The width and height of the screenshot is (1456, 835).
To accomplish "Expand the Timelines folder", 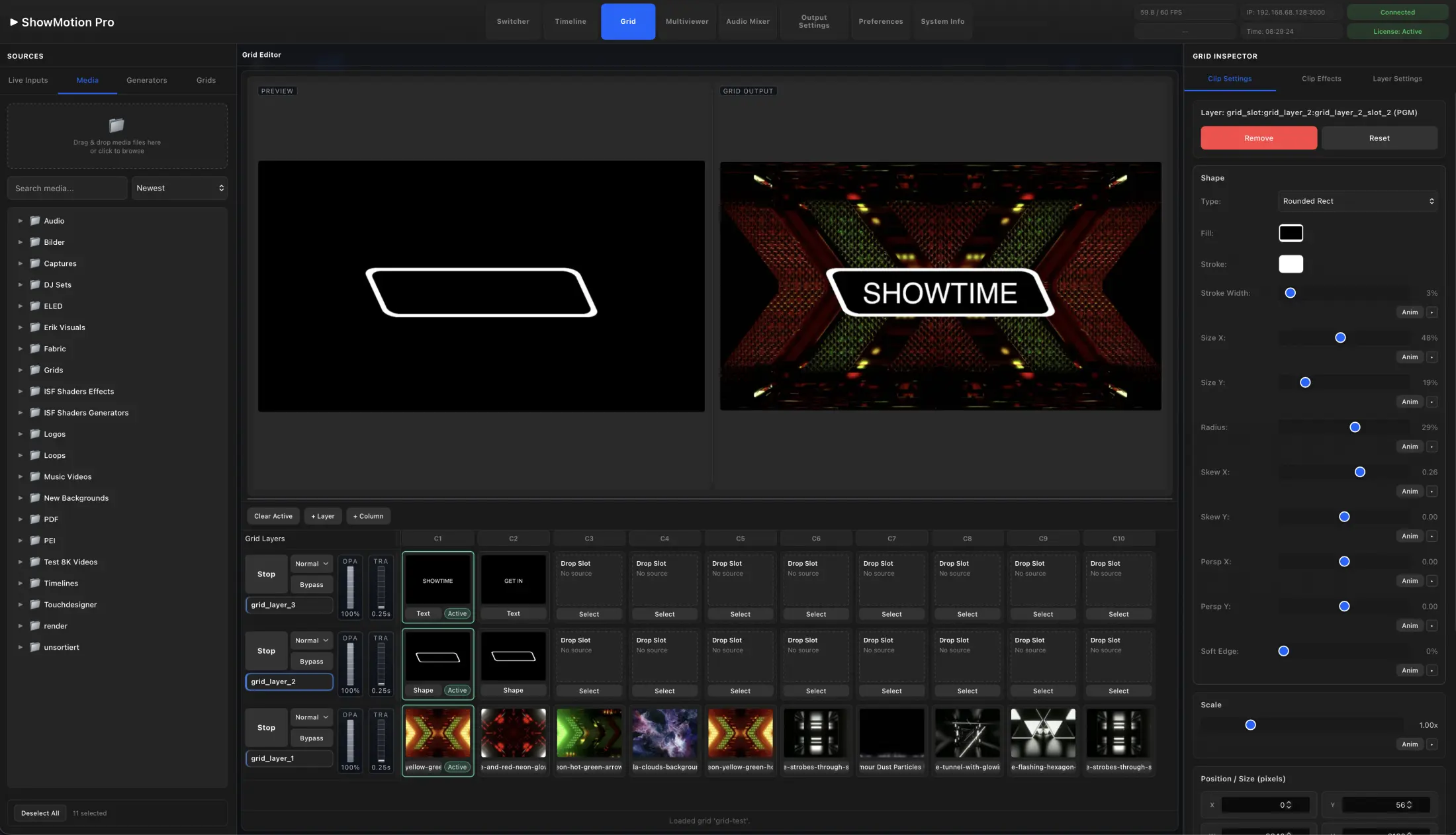I will (21, 584).
